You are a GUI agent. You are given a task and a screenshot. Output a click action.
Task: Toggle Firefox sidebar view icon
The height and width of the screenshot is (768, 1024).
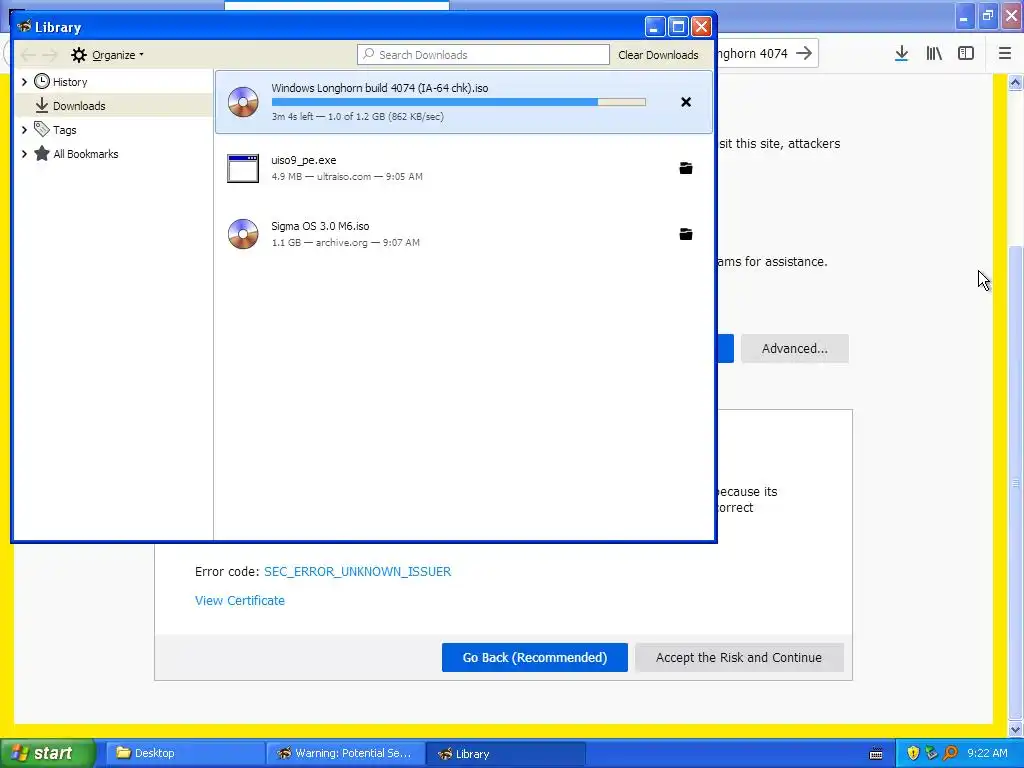[x=966, y=54]
